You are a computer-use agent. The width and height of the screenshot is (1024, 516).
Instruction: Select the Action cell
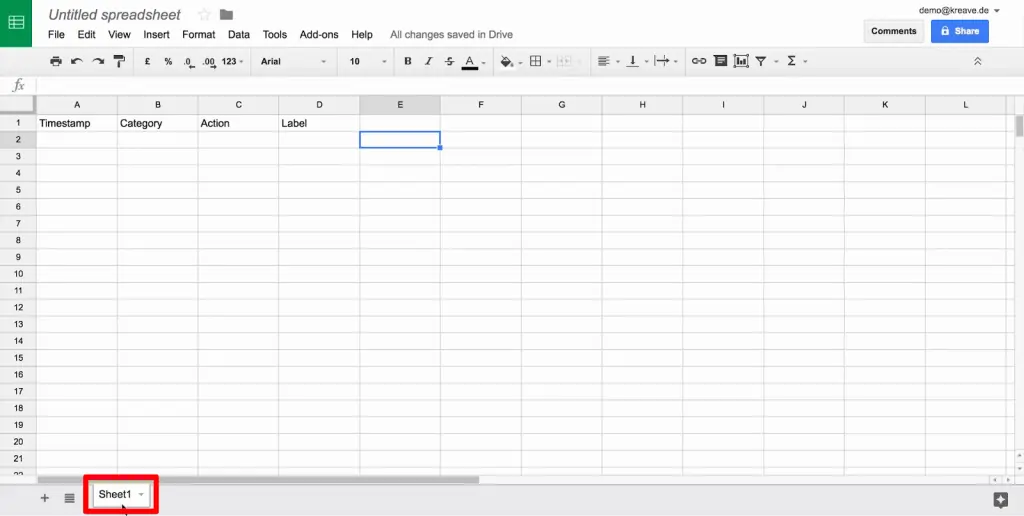click(x=238, y=123)
